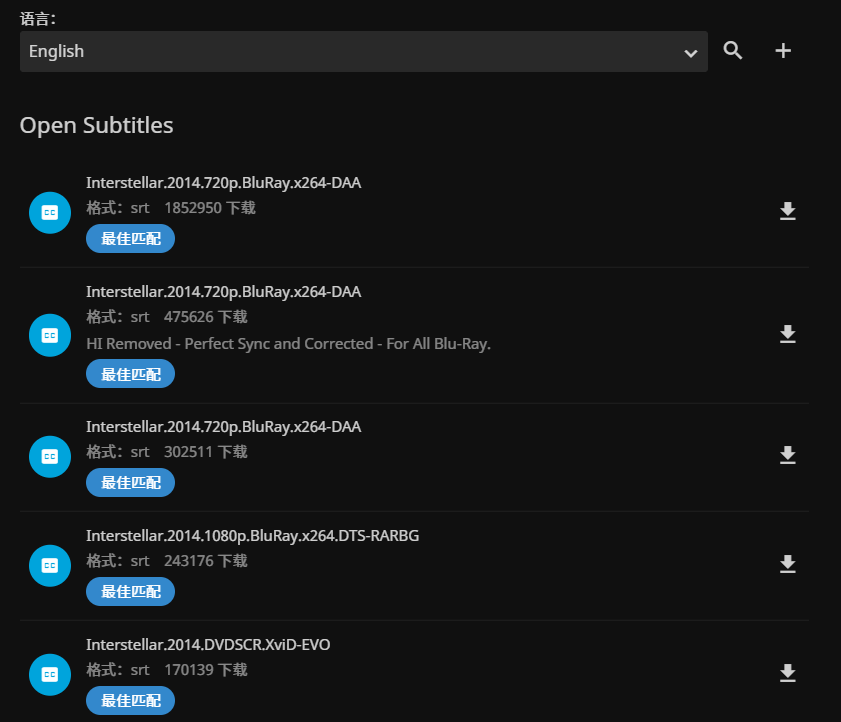The width and height of the screenshot is (841, 722).
Task: Download the 1852950-downloads Interstellar subtitle
Action: tap(788, 211)
